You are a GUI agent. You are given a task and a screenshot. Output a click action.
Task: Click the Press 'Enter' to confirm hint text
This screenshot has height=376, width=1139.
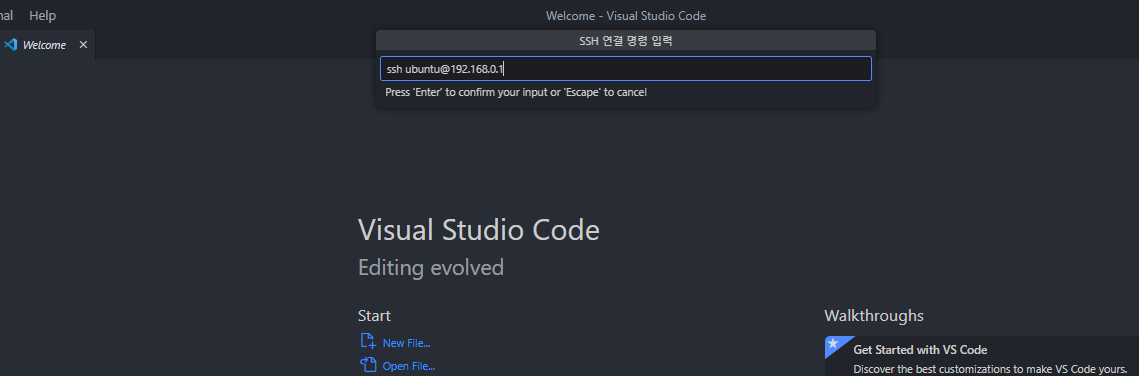pos(516,93)
